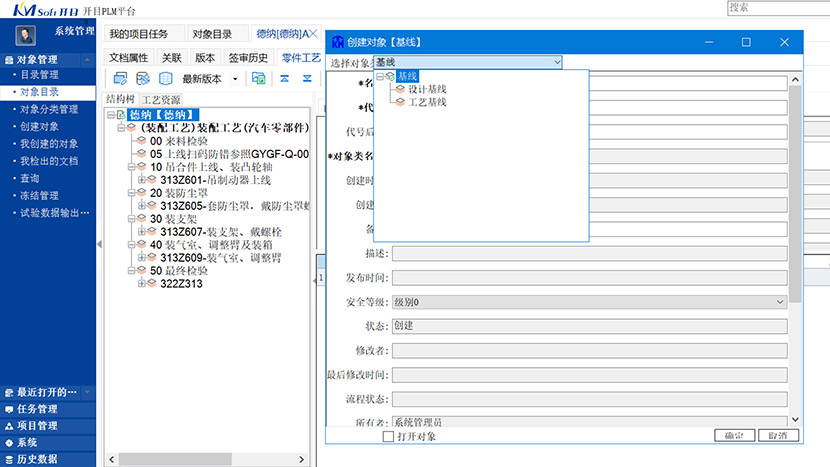
Task: Click the 描述 input field
Action: coord(589,254)
